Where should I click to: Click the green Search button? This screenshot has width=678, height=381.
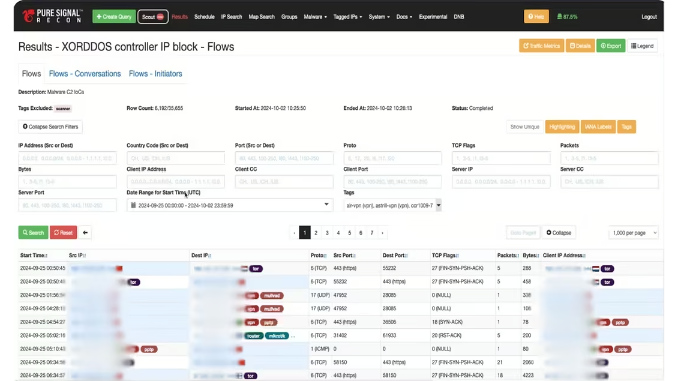click(33, 233)
